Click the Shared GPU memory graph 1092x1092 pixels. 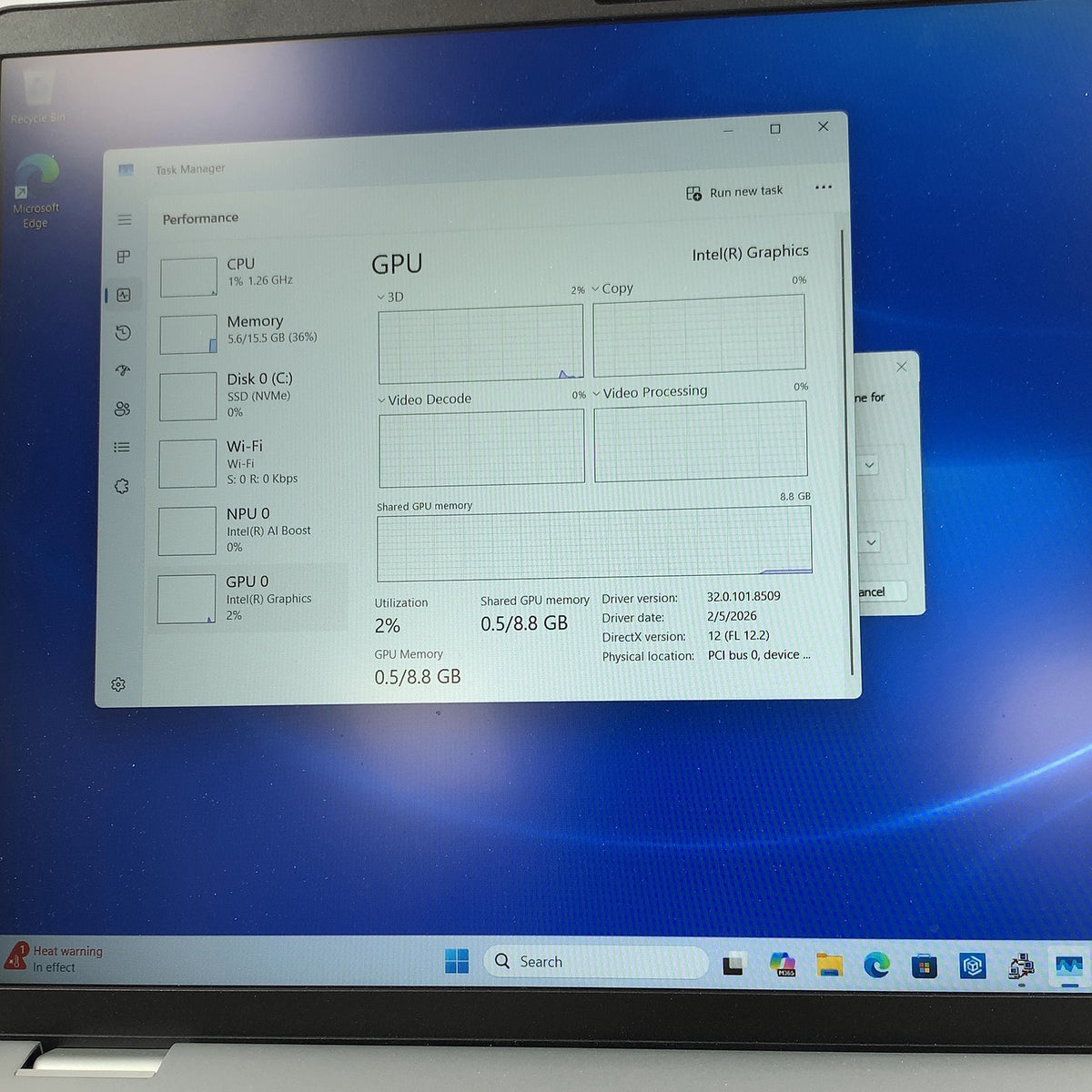[594, 543]
